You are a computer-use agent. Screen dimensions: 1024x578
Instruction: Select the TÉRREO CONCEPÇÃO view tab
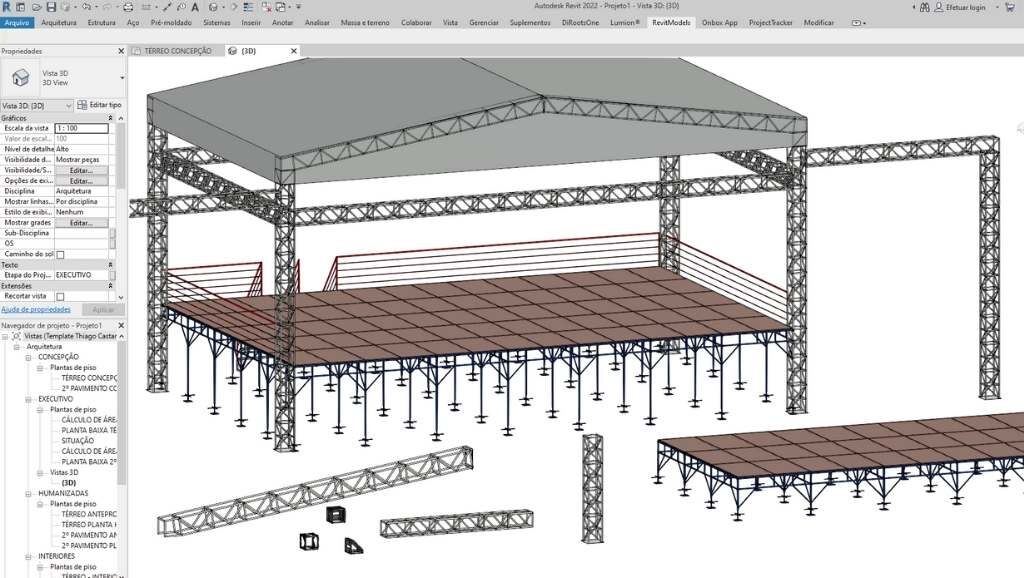tap(180, 50)
